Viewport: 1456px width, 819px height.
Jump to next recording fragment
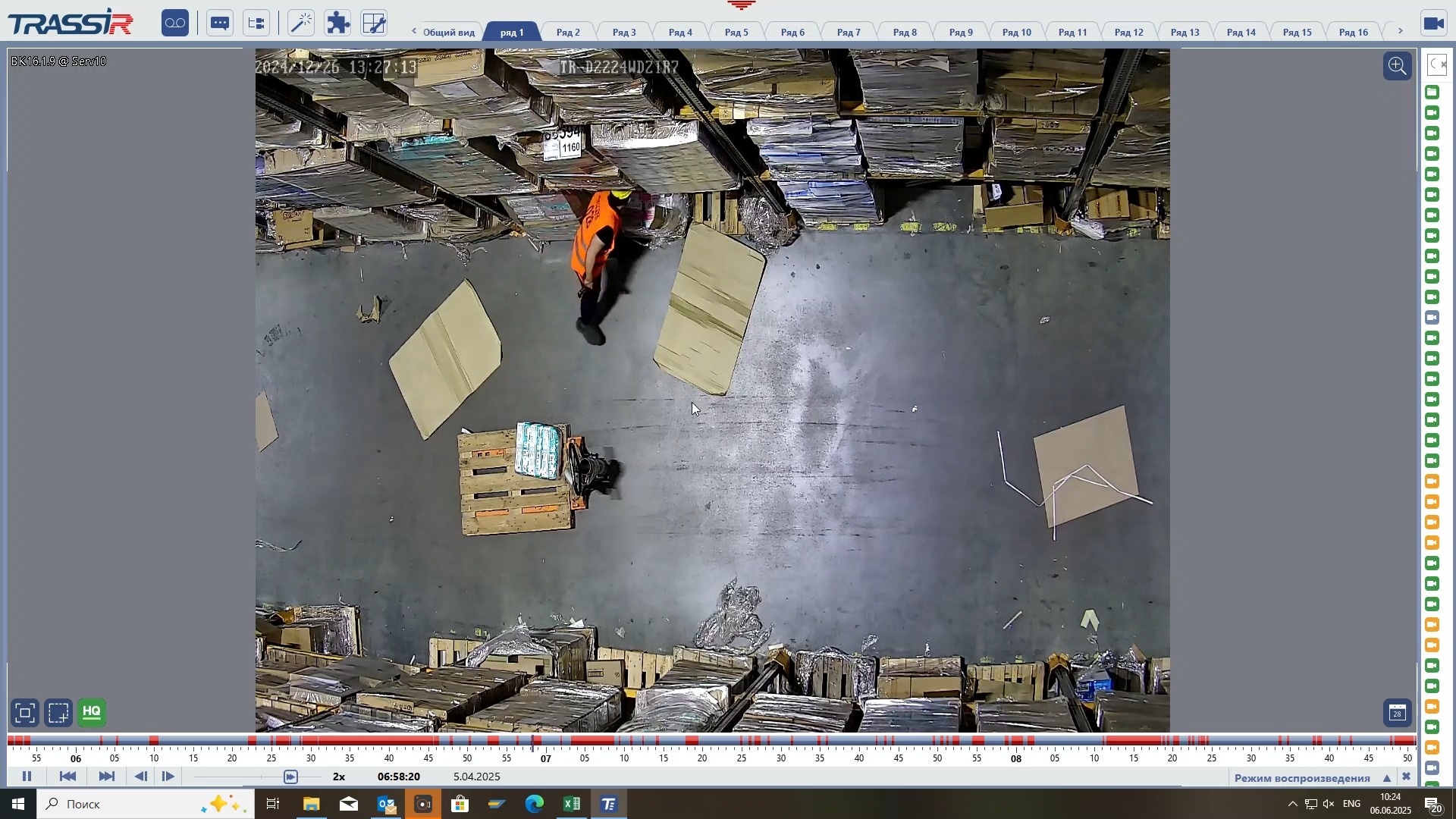(107, 777)
